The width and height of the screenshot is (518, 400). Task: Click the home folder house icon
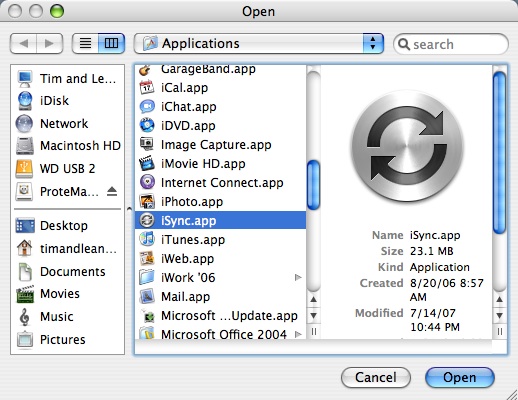(x=24, y=248)
